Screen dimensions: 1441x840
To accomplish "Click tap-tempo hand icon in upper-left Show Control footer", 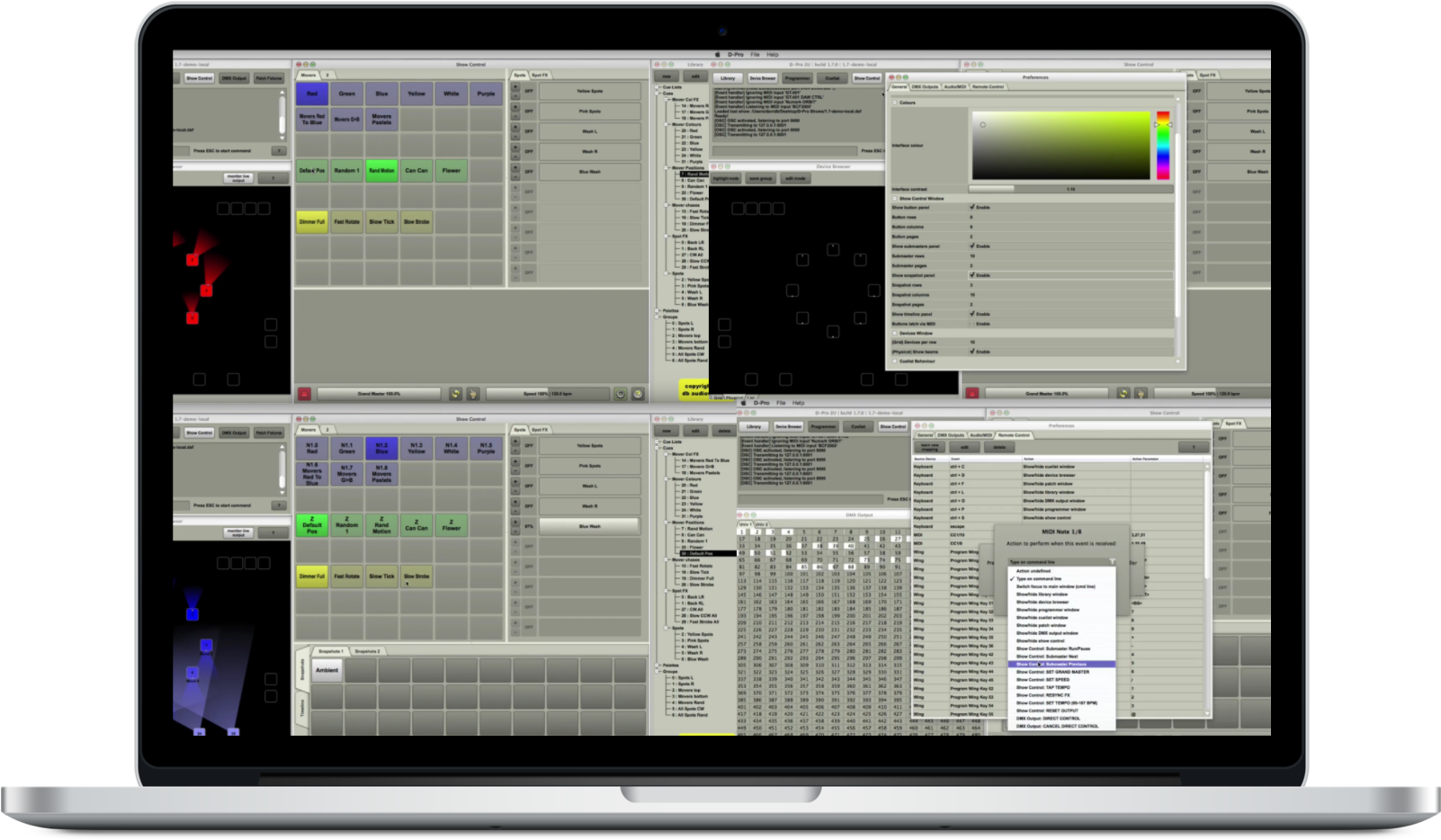I will (x=473, y=394).
